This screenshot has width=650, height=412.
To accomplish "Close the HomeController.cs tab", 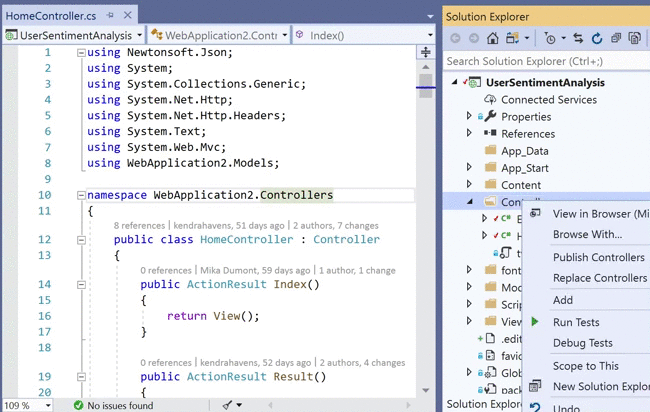I will (128, 15).
